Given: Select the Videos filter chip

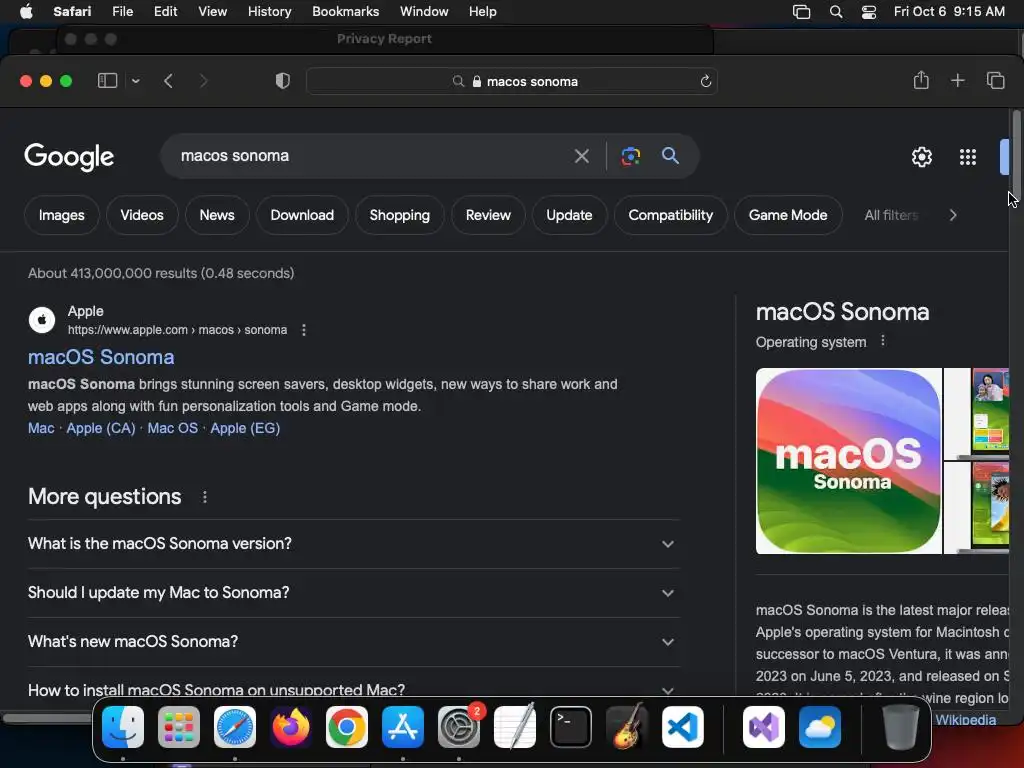Looking at the screenshot, I should click(142, 215).
